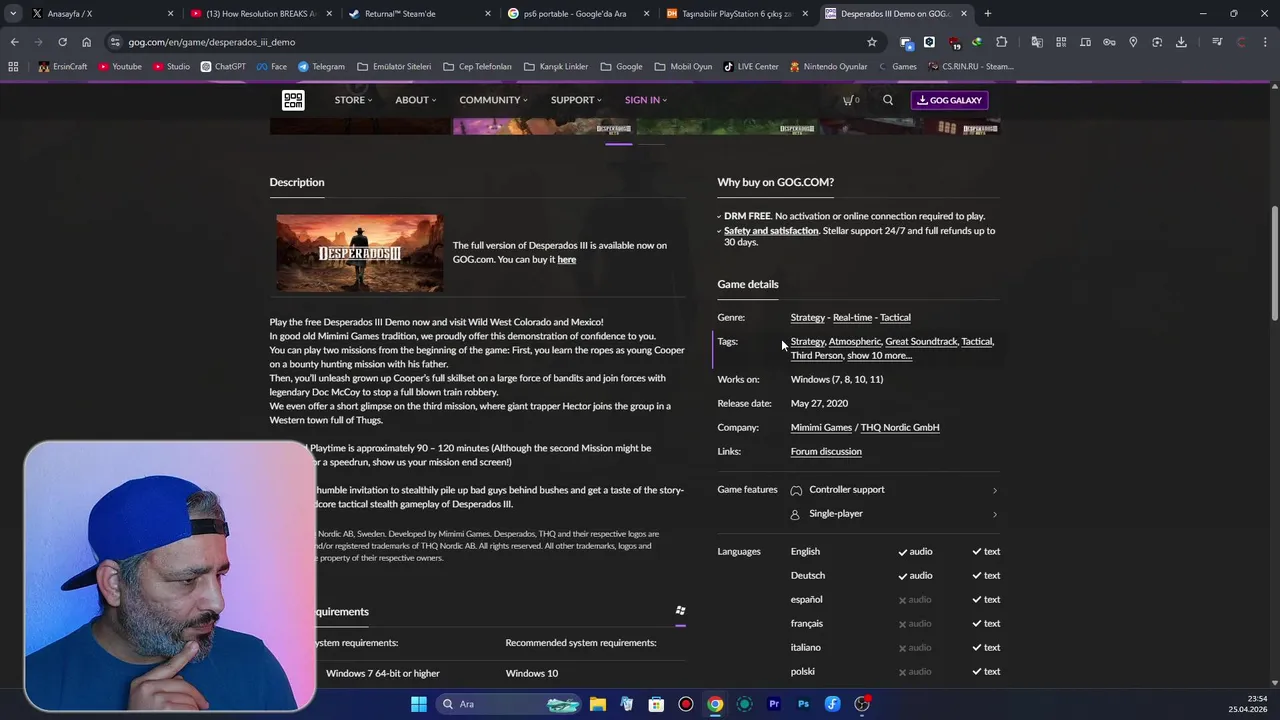
Task: Open the SUPPORT dropdown menu
Action: (576, 100)
